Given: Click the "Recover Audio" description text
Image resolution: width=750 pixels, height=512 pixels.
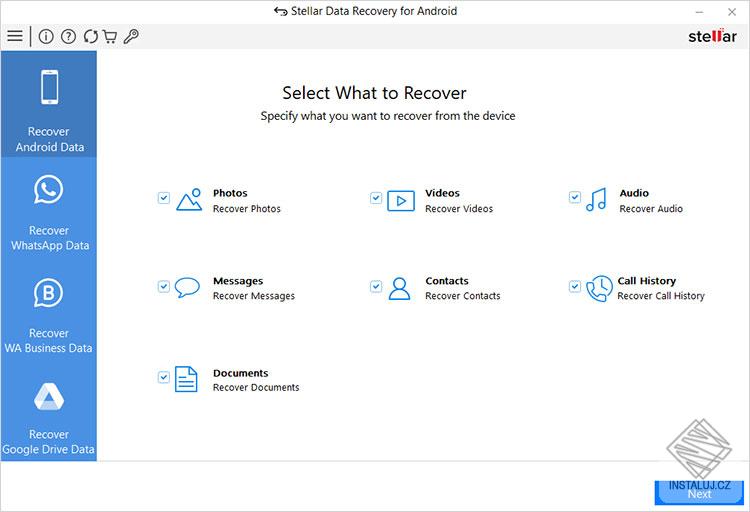Looking at the screenshot, I should 651,209.
